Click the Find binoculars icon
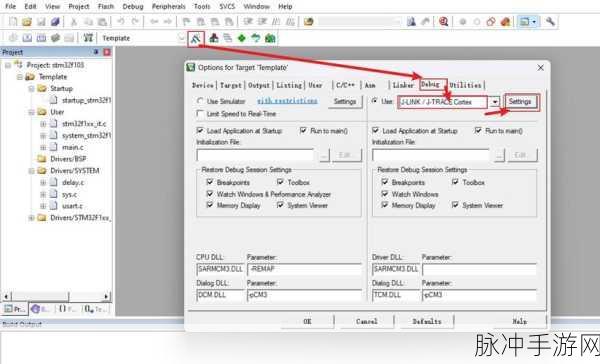Viewport: 600px width, 364px height. (x=411, y=21)
